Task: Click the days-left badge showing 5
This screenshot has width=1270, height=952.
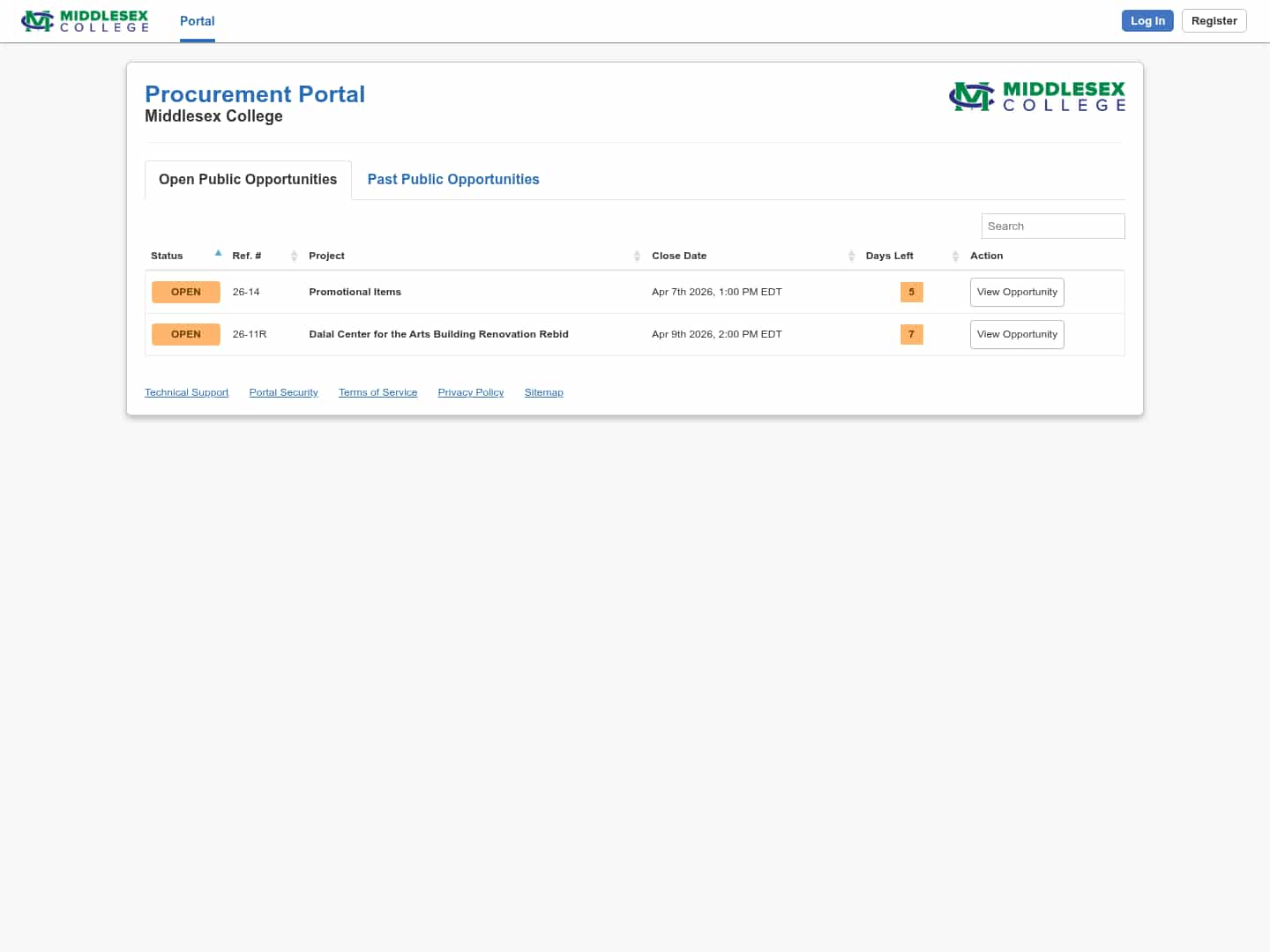Action: 912,292
